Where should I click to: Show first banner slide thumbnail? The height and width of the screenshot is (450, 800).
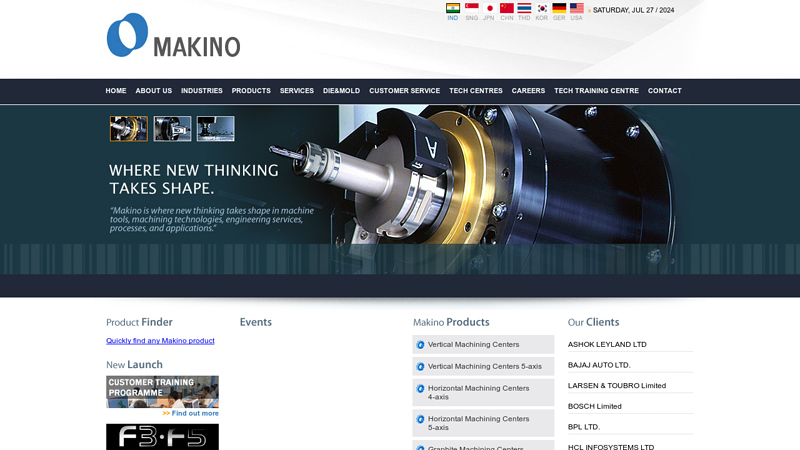point(129,129)
